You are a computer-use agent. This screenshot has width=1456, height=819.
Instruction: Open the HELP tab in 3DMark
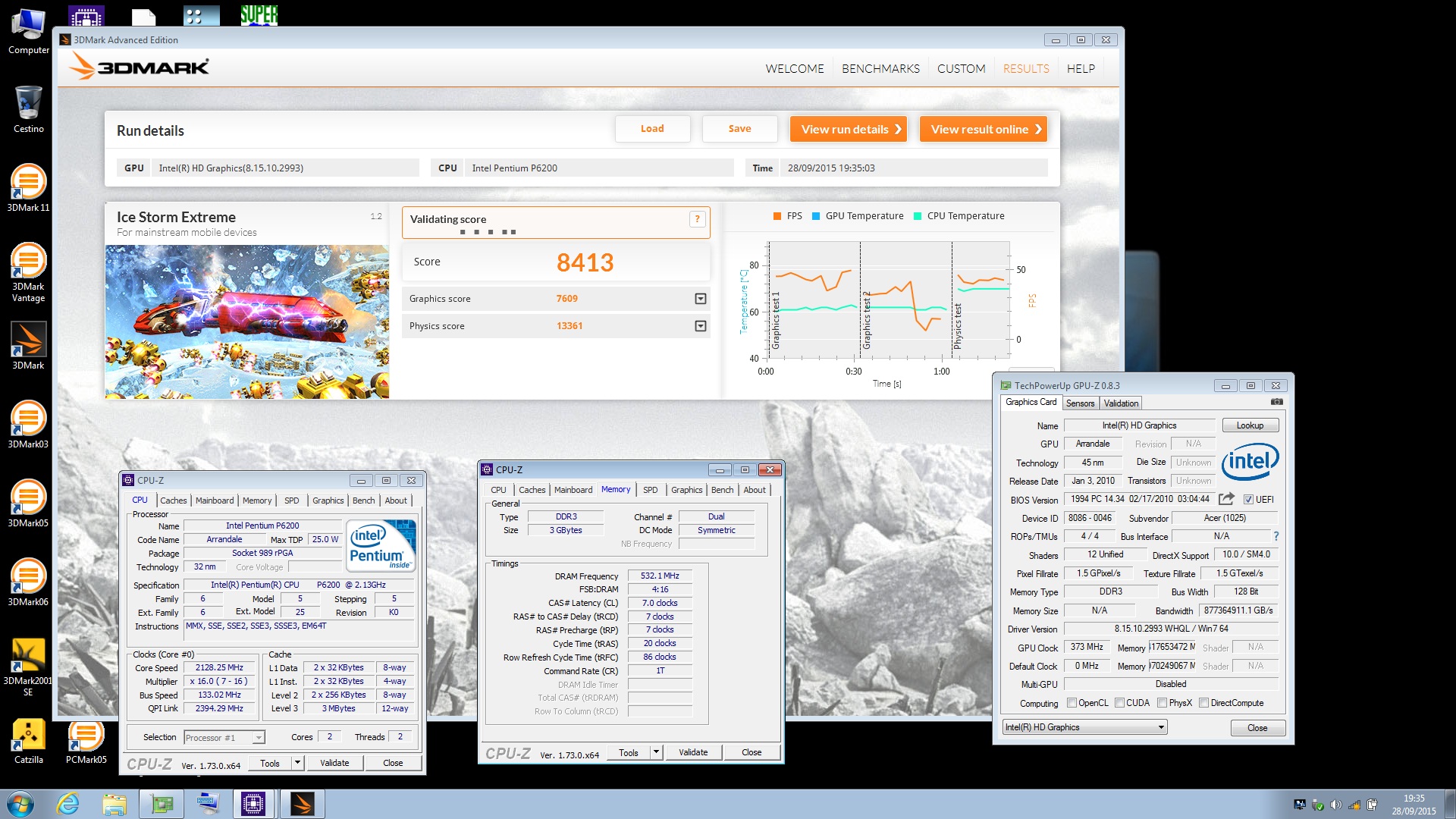click(x=1081, y=68)
